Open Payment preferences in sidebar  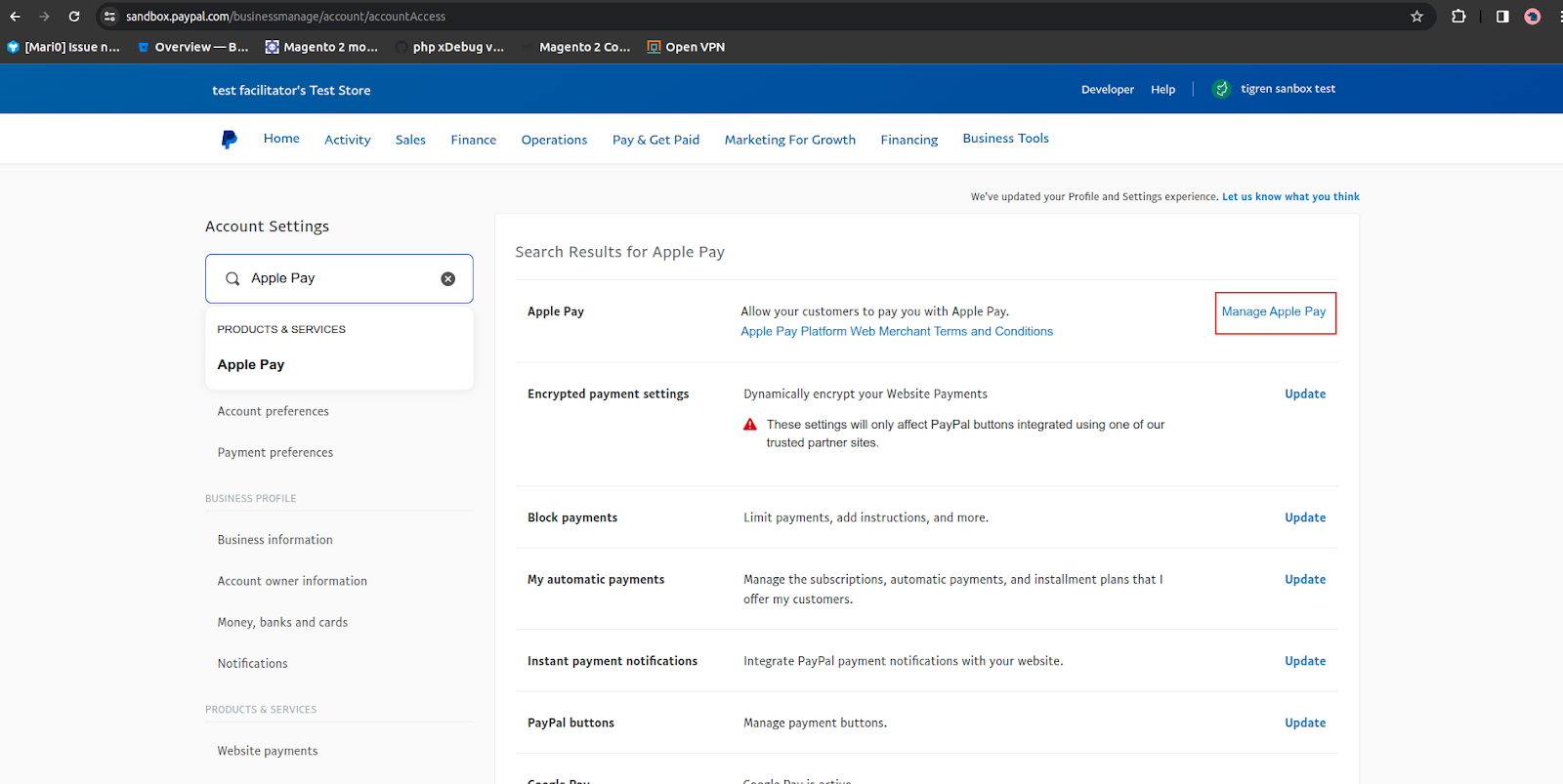click(x=275, y=452)
